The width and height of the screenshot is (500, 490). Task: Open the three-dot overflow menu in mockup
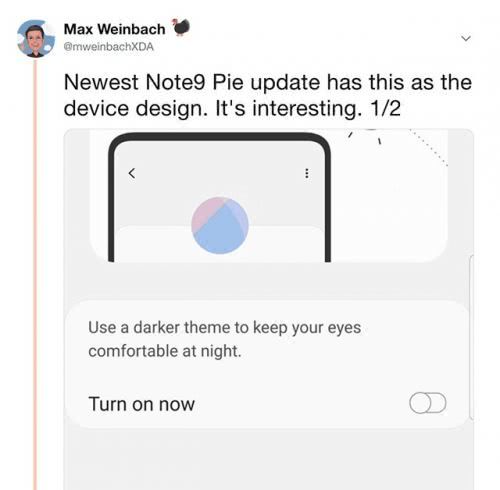[307, 173]
